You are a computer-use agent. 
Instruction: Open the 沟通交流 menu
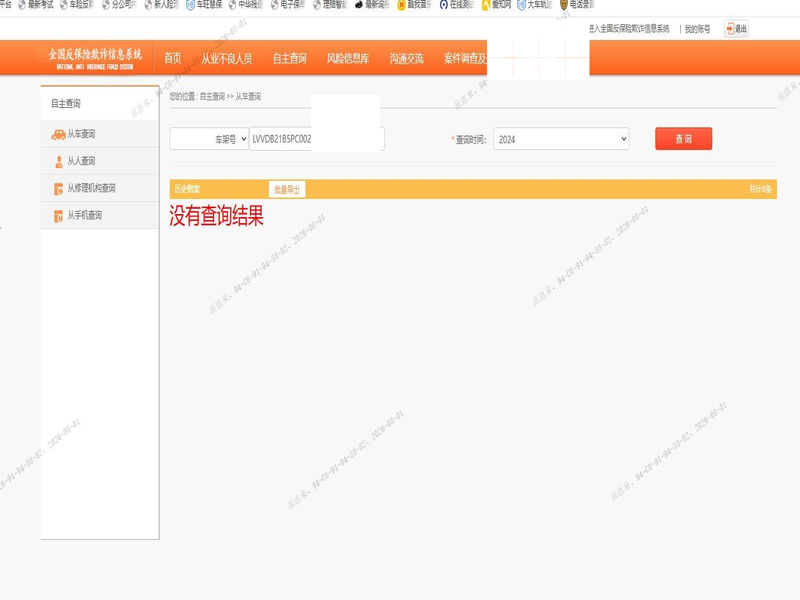[406, 58]
